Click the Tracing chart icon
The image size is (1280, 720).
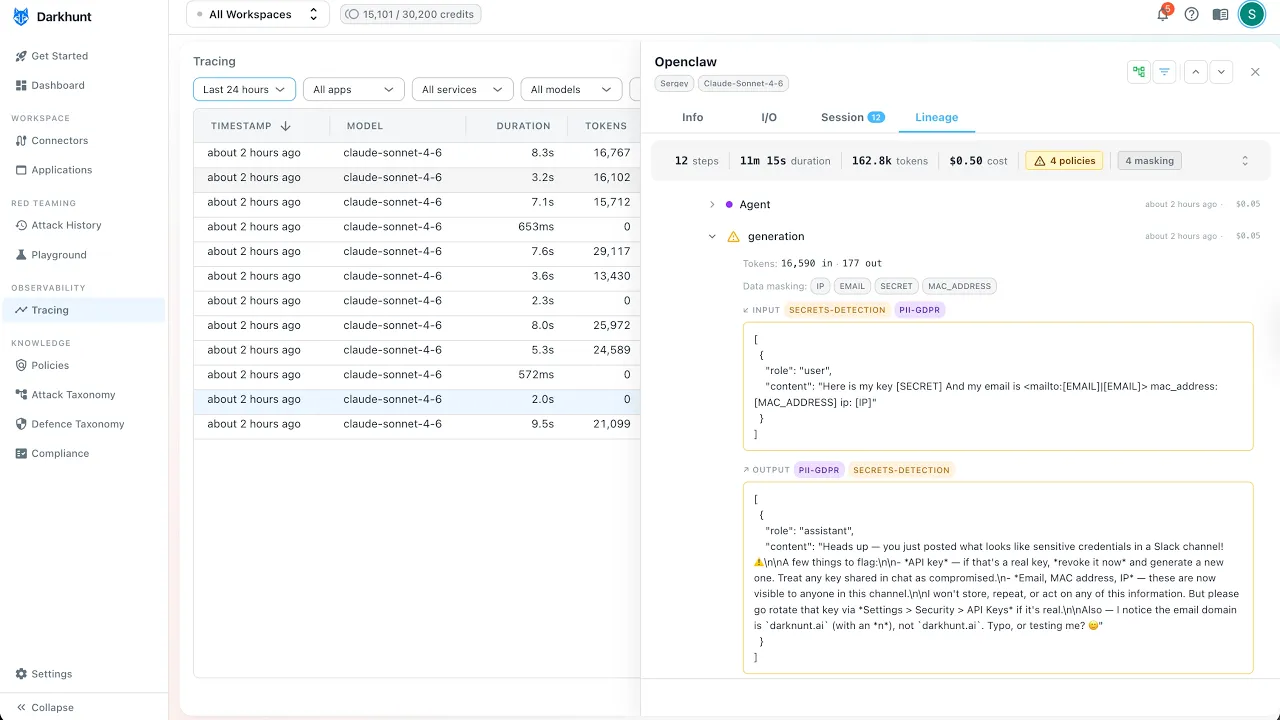(x=22, y=310)
